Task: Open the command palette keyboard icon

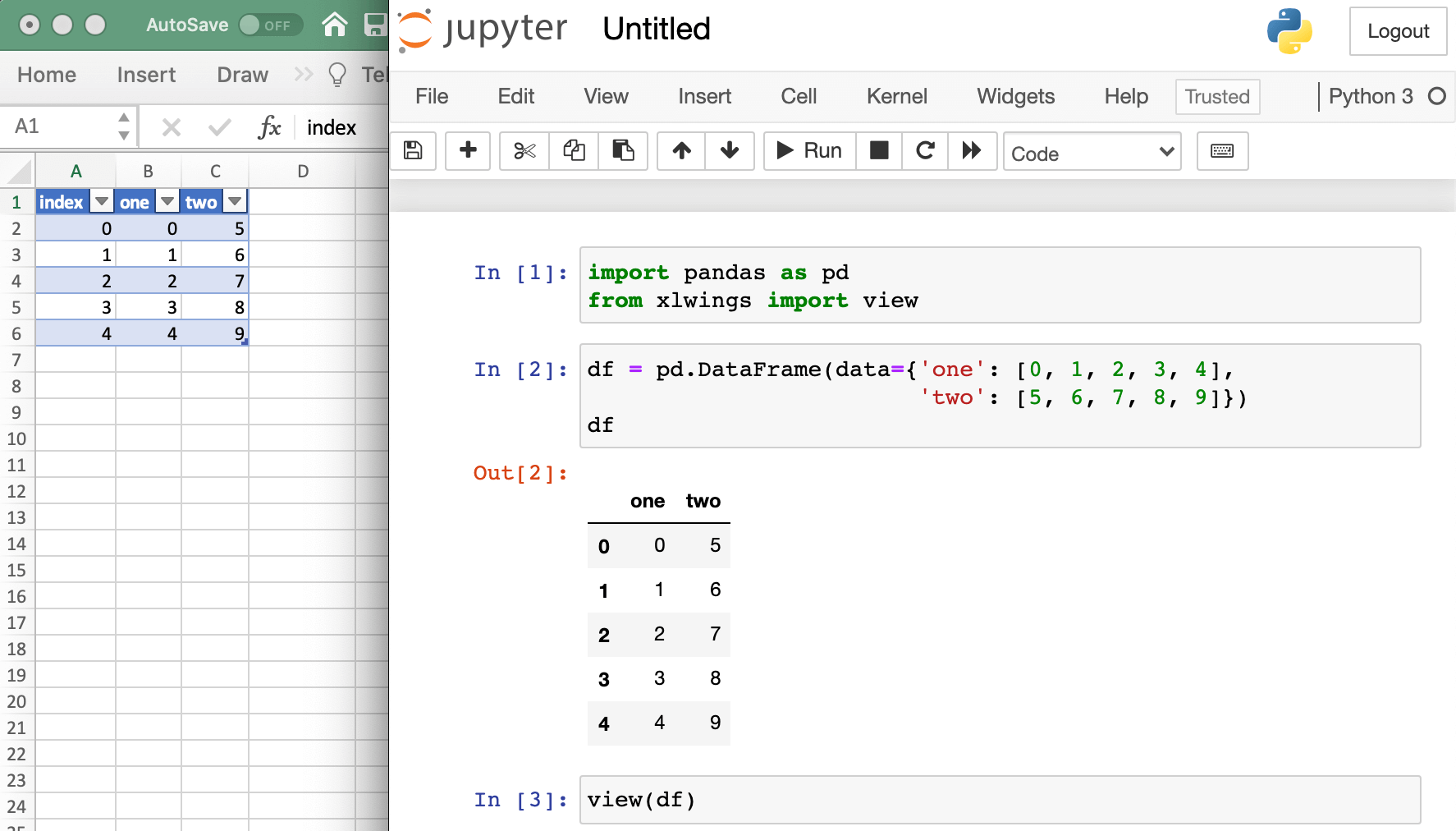Action: (1222, 151)
